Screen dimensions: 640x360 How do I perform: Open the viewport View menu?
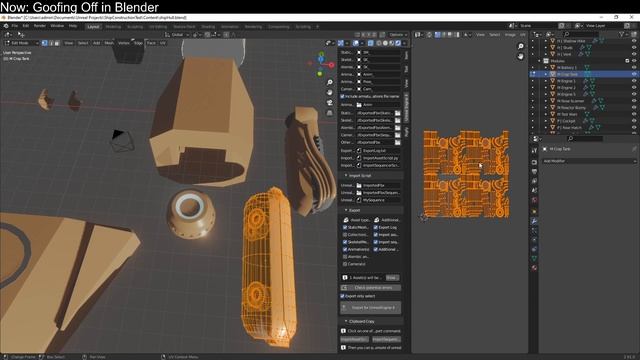pos(69,43)
